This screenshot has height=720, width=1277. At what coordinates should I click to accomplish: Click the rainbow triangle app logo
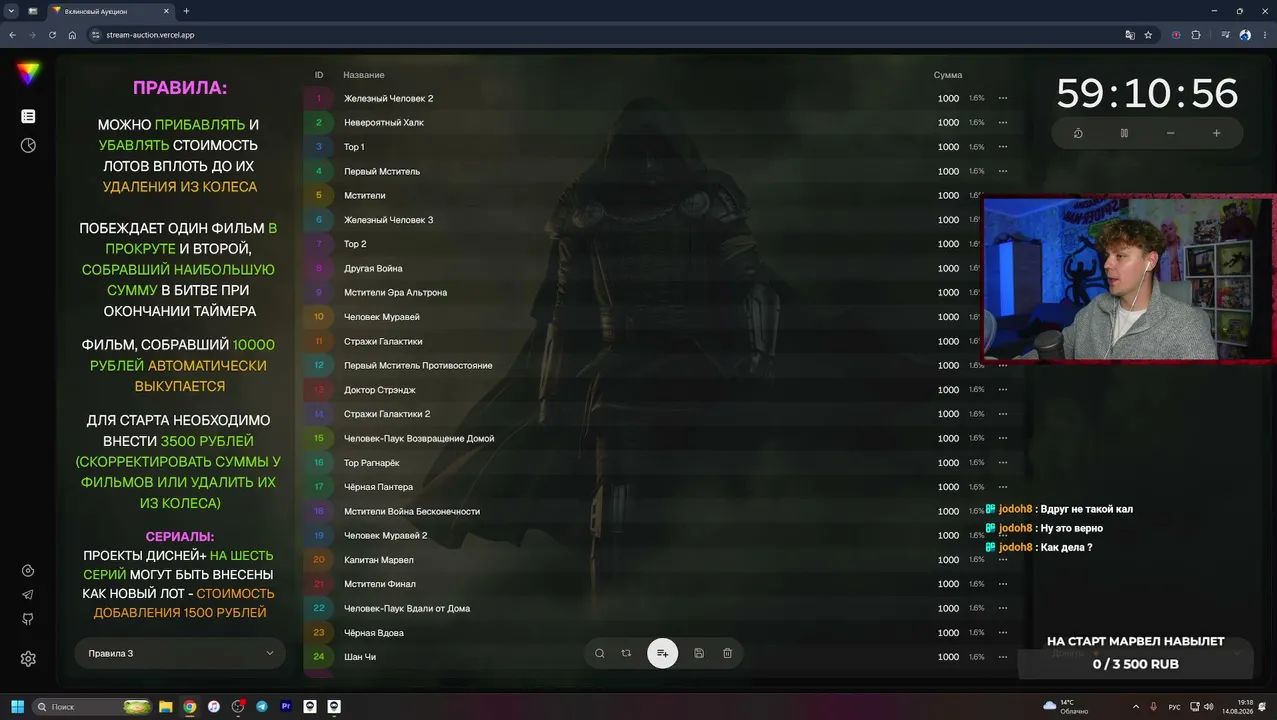(28, 73)
